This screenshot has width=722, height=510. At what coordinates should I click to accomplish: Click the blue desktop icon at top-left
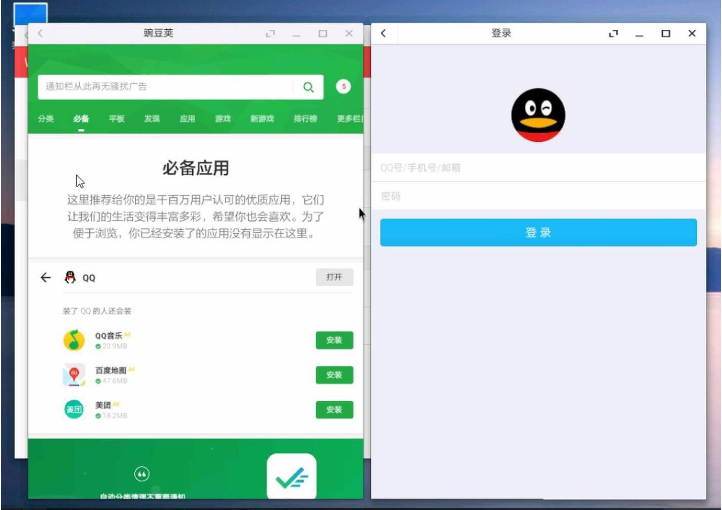(30, 14)
